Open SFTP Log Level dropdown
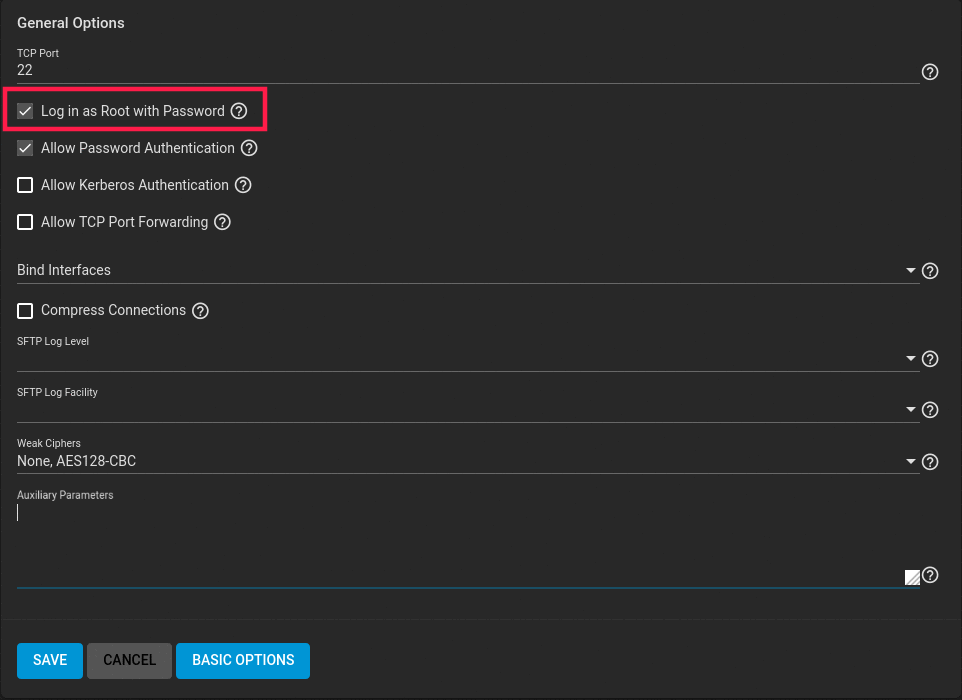This screenshot has width=962, height=700. click(910, 359)
